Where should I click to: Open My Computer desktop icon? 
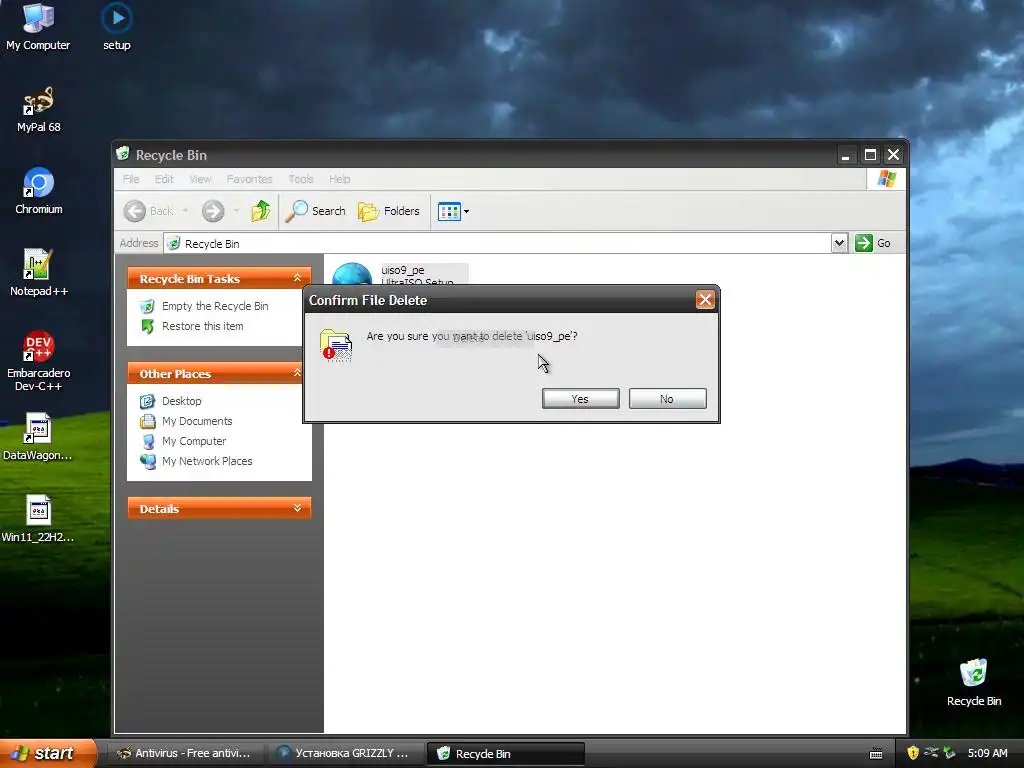click(38, 26)
